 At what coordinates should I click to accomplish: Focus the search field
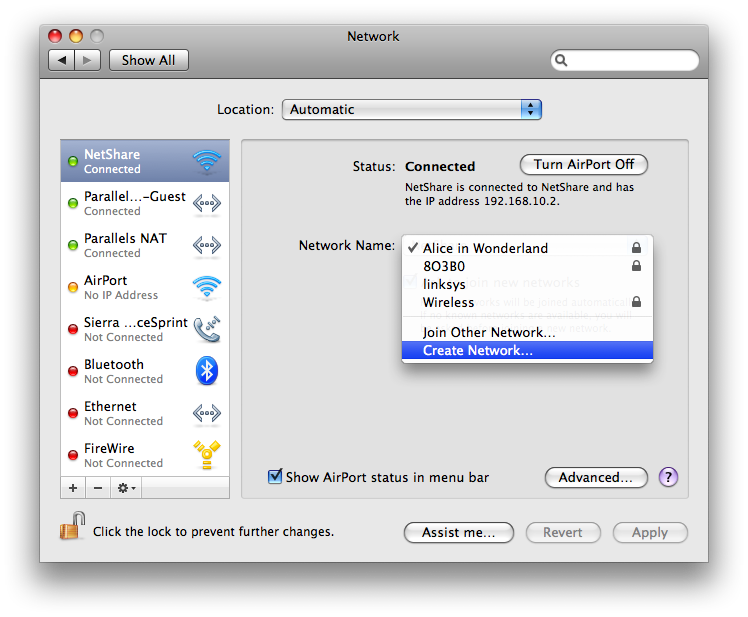[x=624, y=60]
